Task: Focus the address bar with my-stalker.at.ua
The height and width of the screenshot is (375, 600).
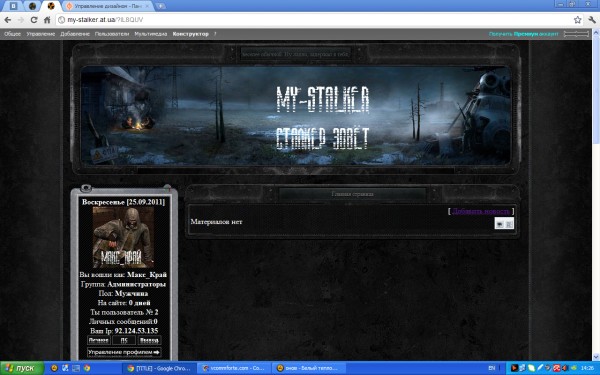Action: pos(314,20)
